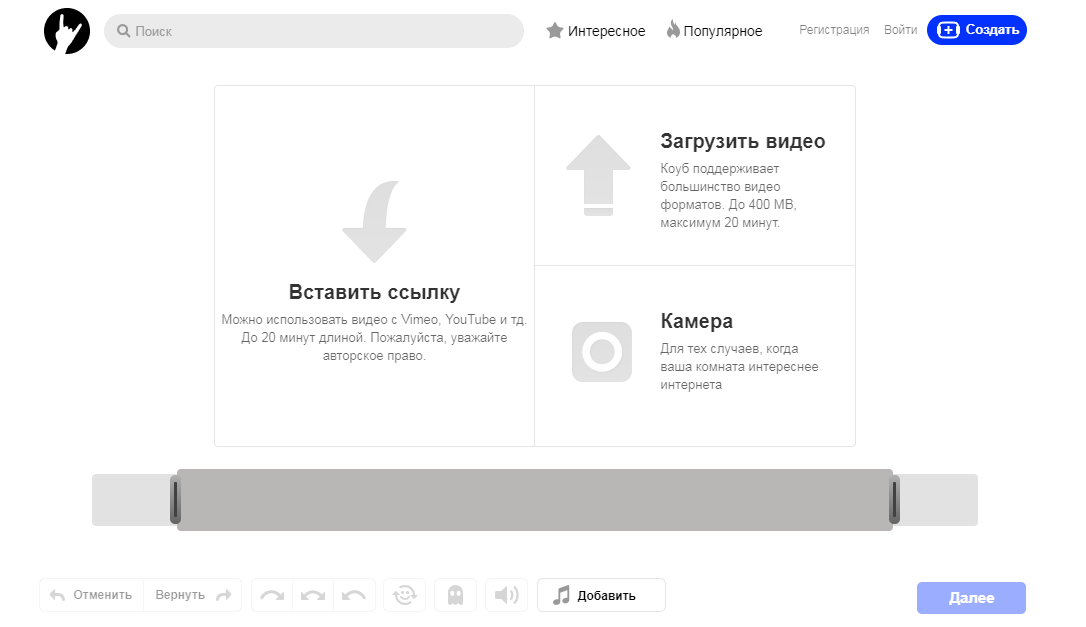Select the Coub logo in top left
Image resolution: width=1086 pixels, height=627 pixels.
[x=66, y=30]
